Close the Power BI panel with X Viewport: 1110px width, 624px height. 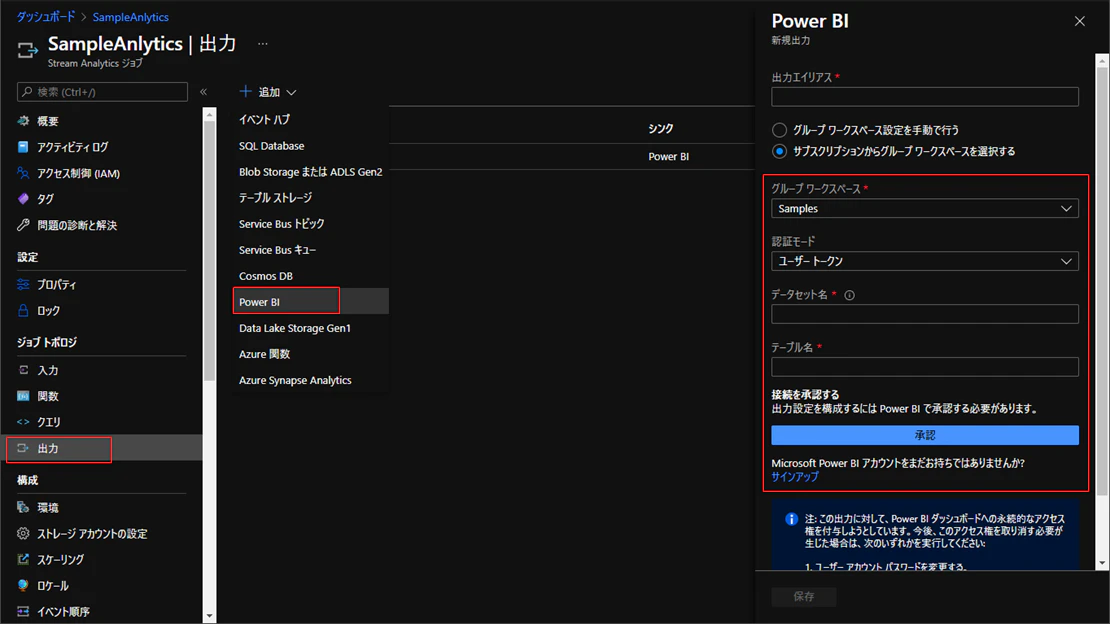pos(1080,21)
